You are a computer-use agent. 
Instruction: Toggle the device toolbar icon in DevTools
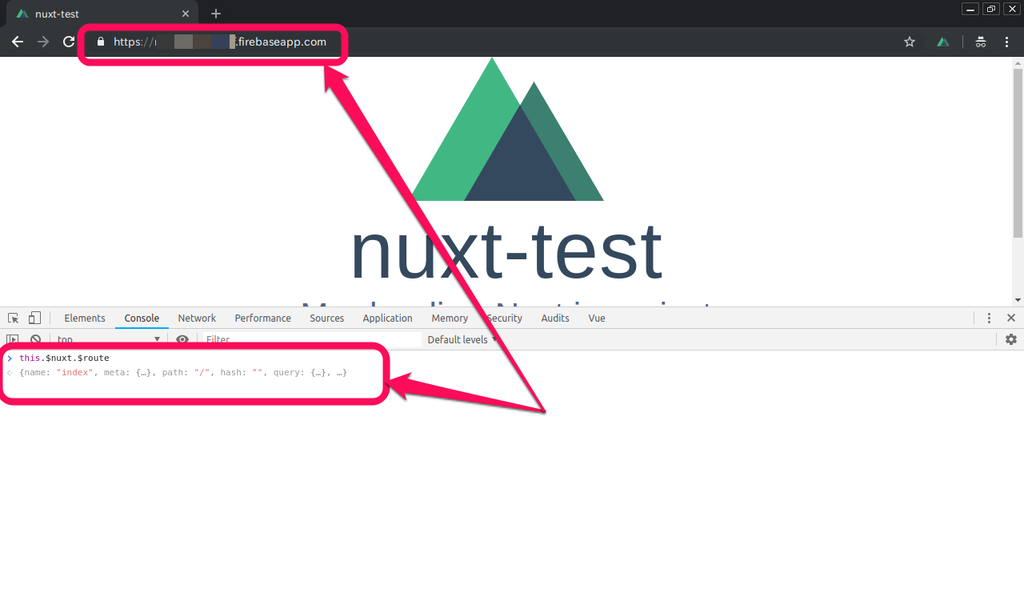point(35,318)
